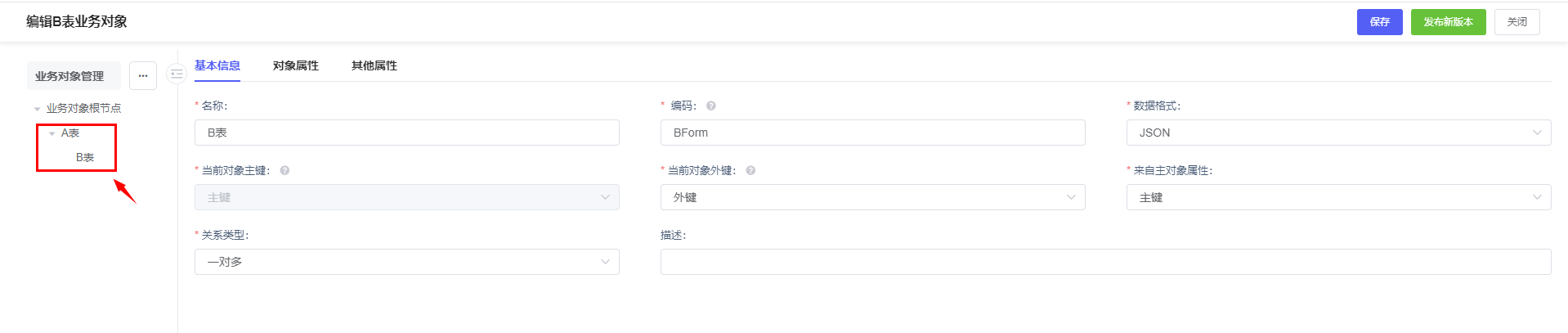Select the 基本信息 tab
Image resolution: width=1568 pixels, height=333 pixels.
pos(217,65)
